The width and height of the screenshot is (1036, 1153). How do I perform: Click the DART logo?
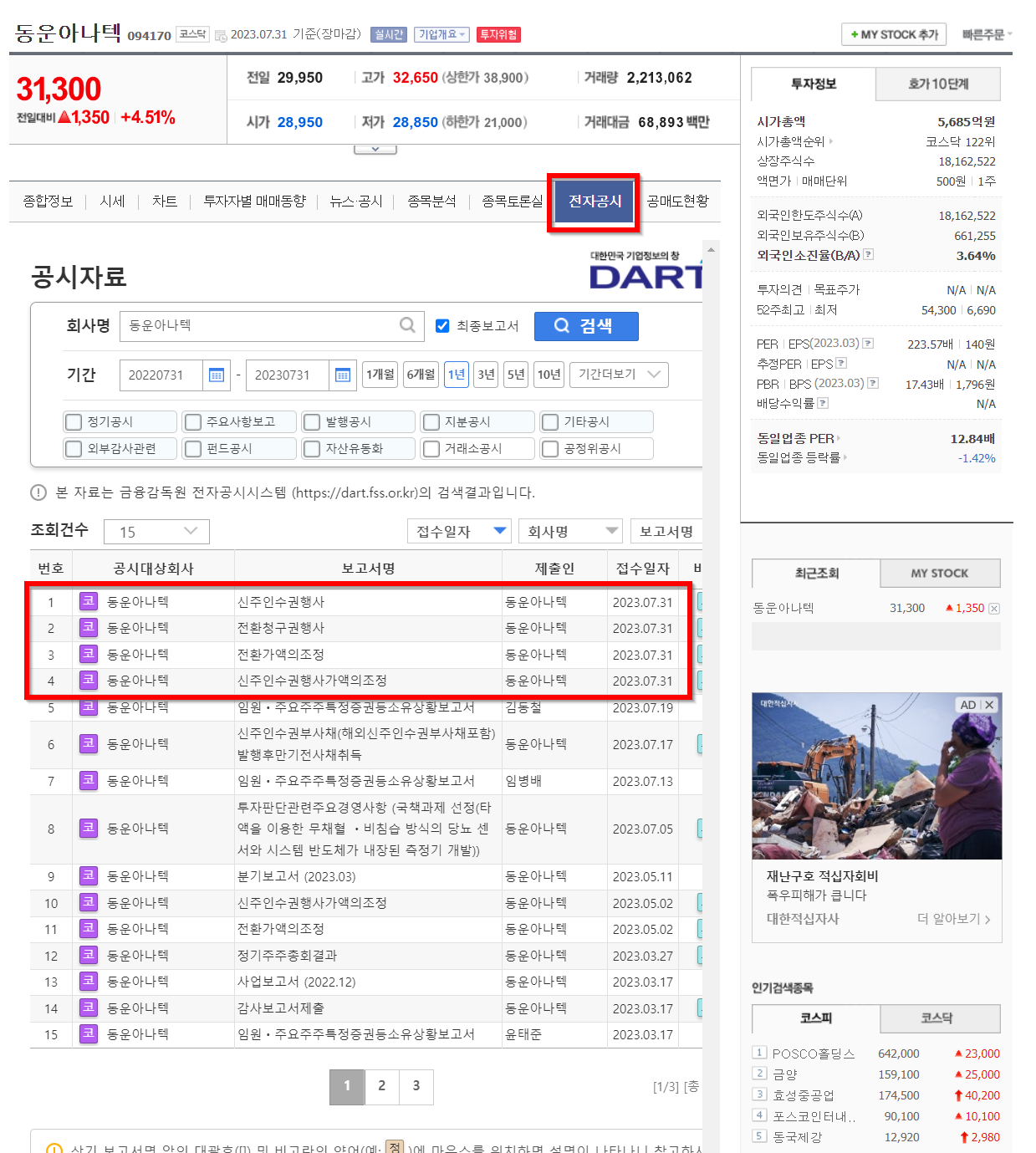[646, 270]
